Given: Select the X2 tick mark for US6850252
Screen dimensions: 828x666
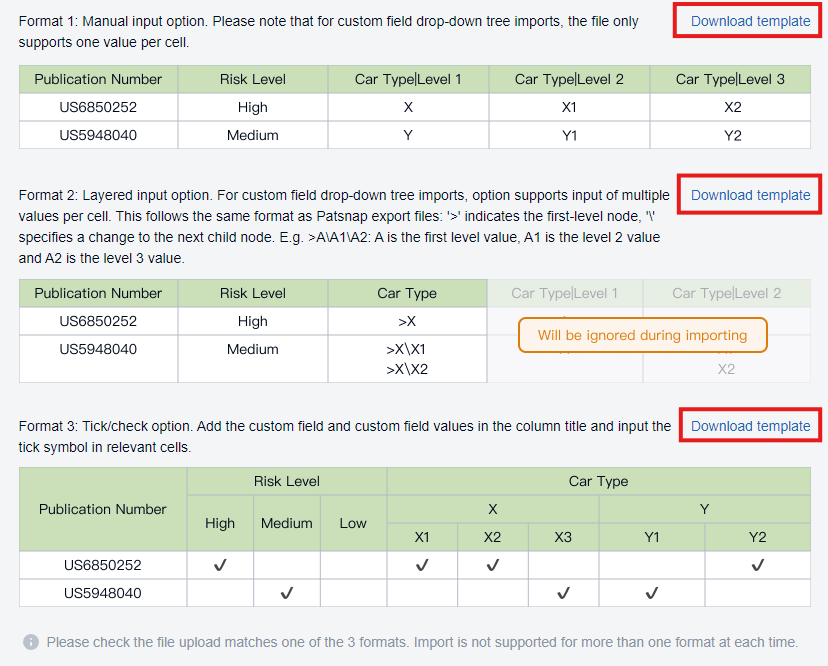Looking at the screenshot, I should 492,565.
